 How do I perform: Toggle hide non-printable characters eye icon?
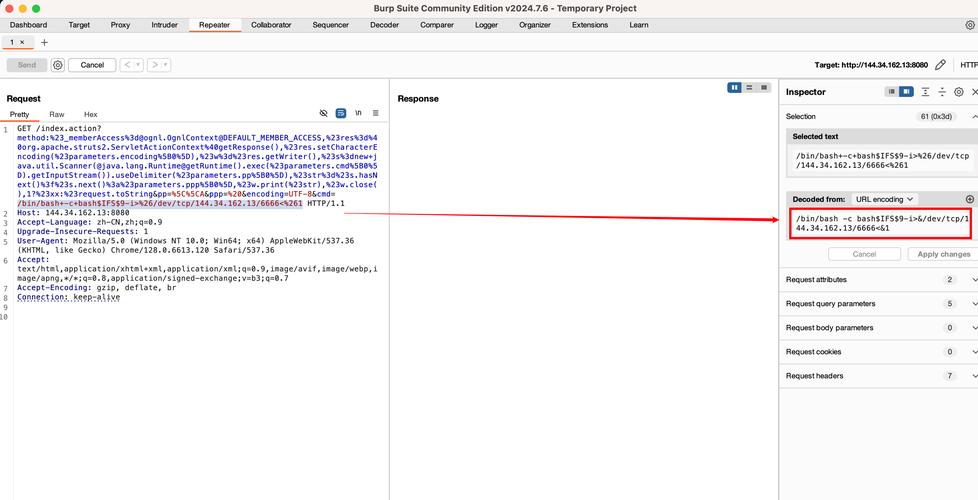[323, 113]
